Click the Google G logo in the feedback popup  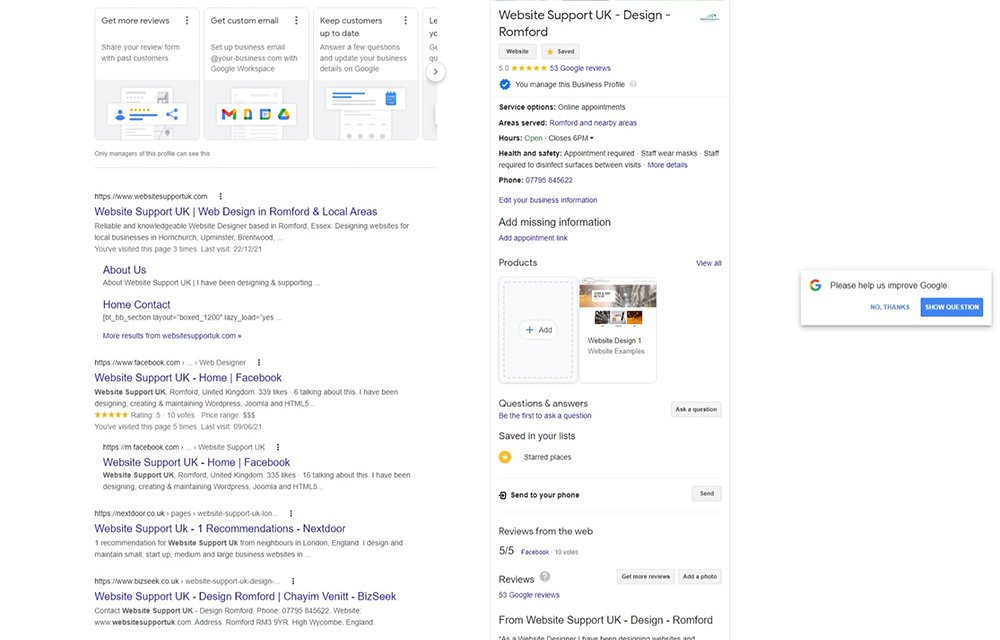(816, 285)
